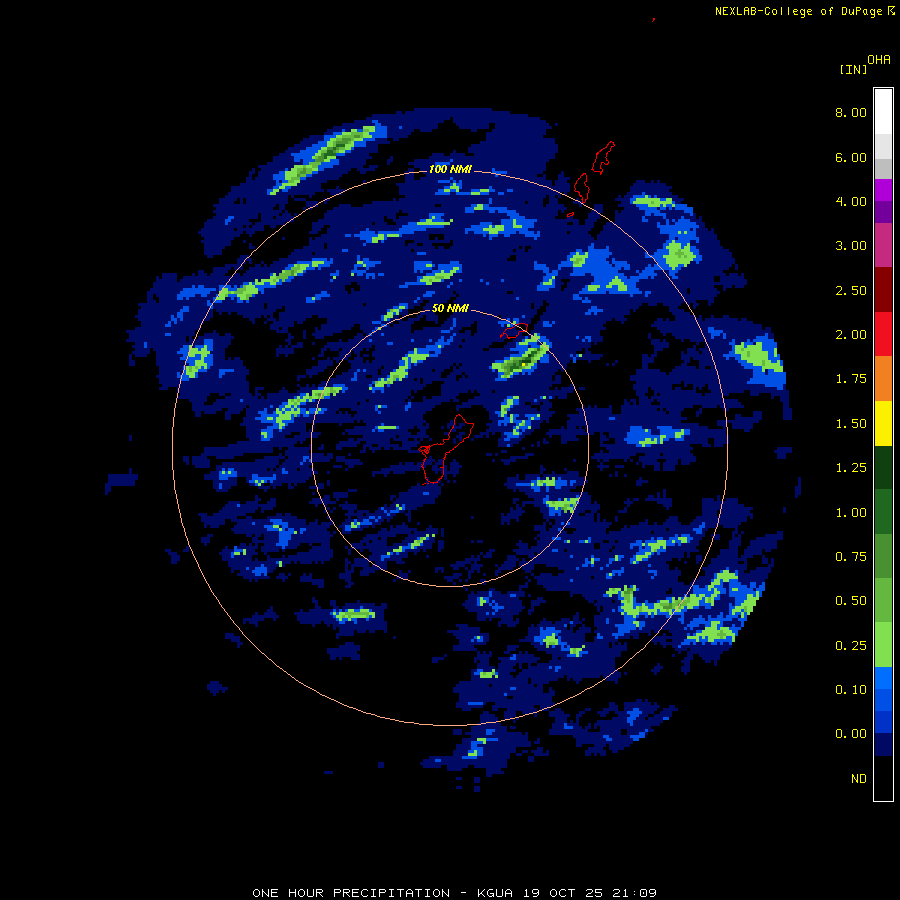The width and height of the screenshot is (900, 900).
Task: Click the 8.00 scale value
Action: [851, 112]
